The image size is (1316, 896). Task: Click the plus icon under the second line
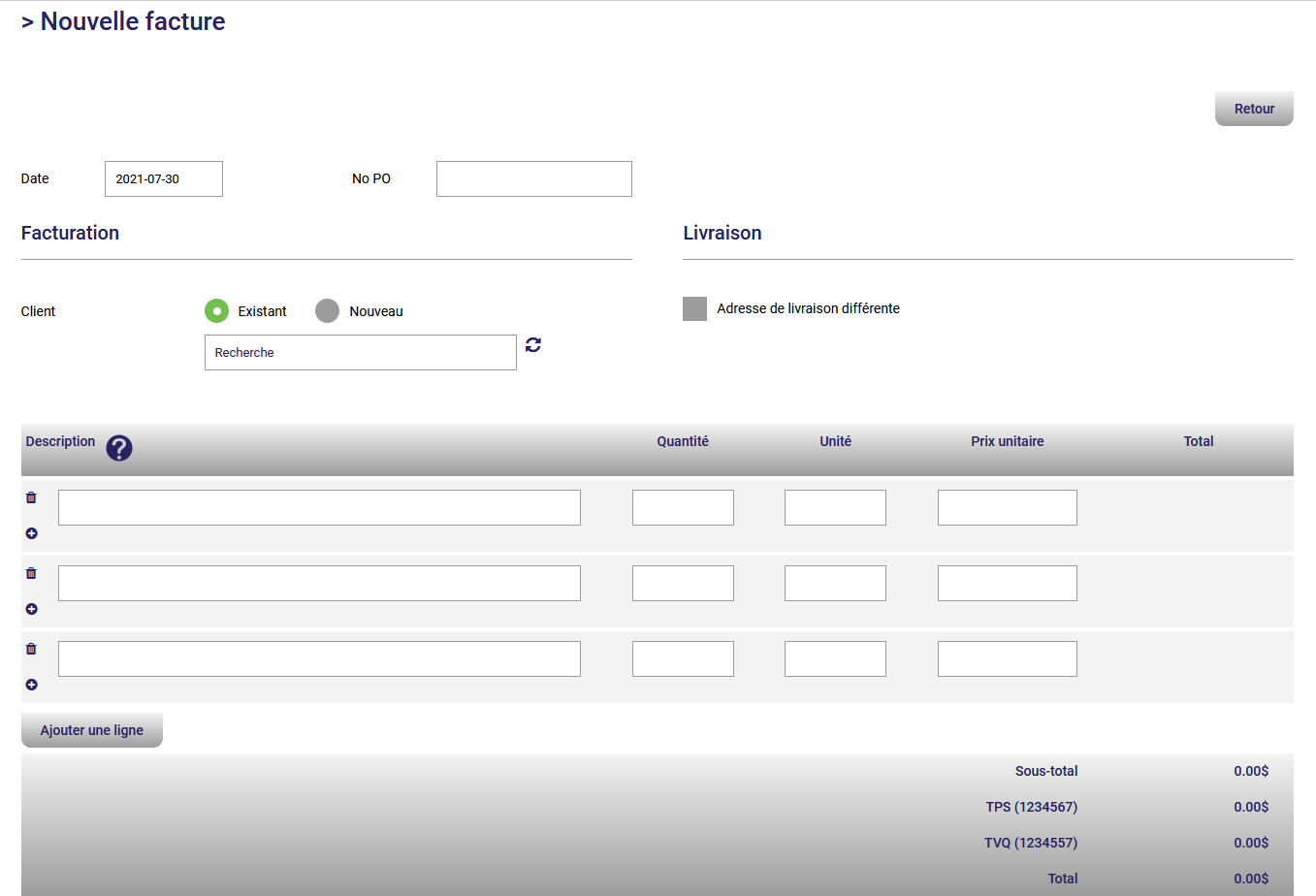31,609
